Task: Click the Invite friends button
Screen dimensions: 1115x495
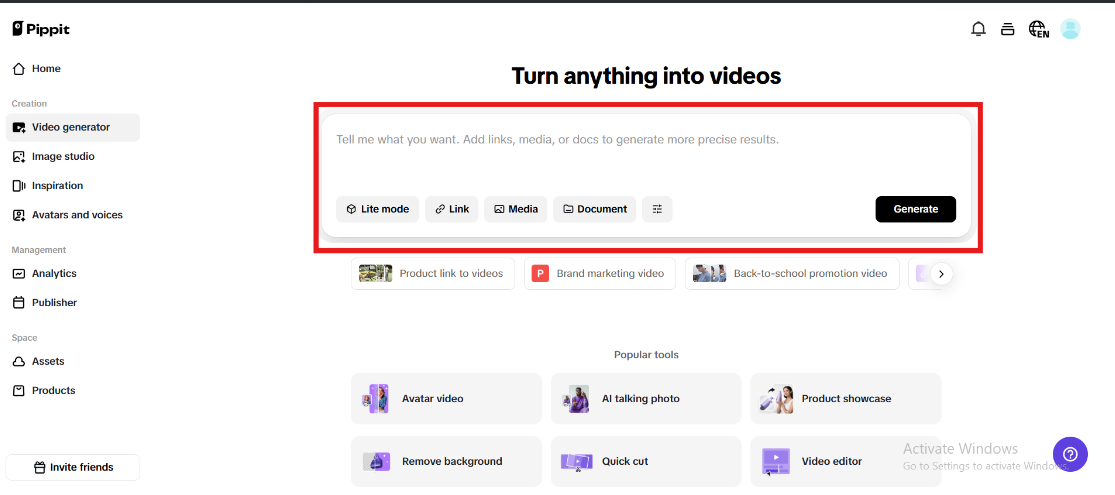Action: click(73, 467)
